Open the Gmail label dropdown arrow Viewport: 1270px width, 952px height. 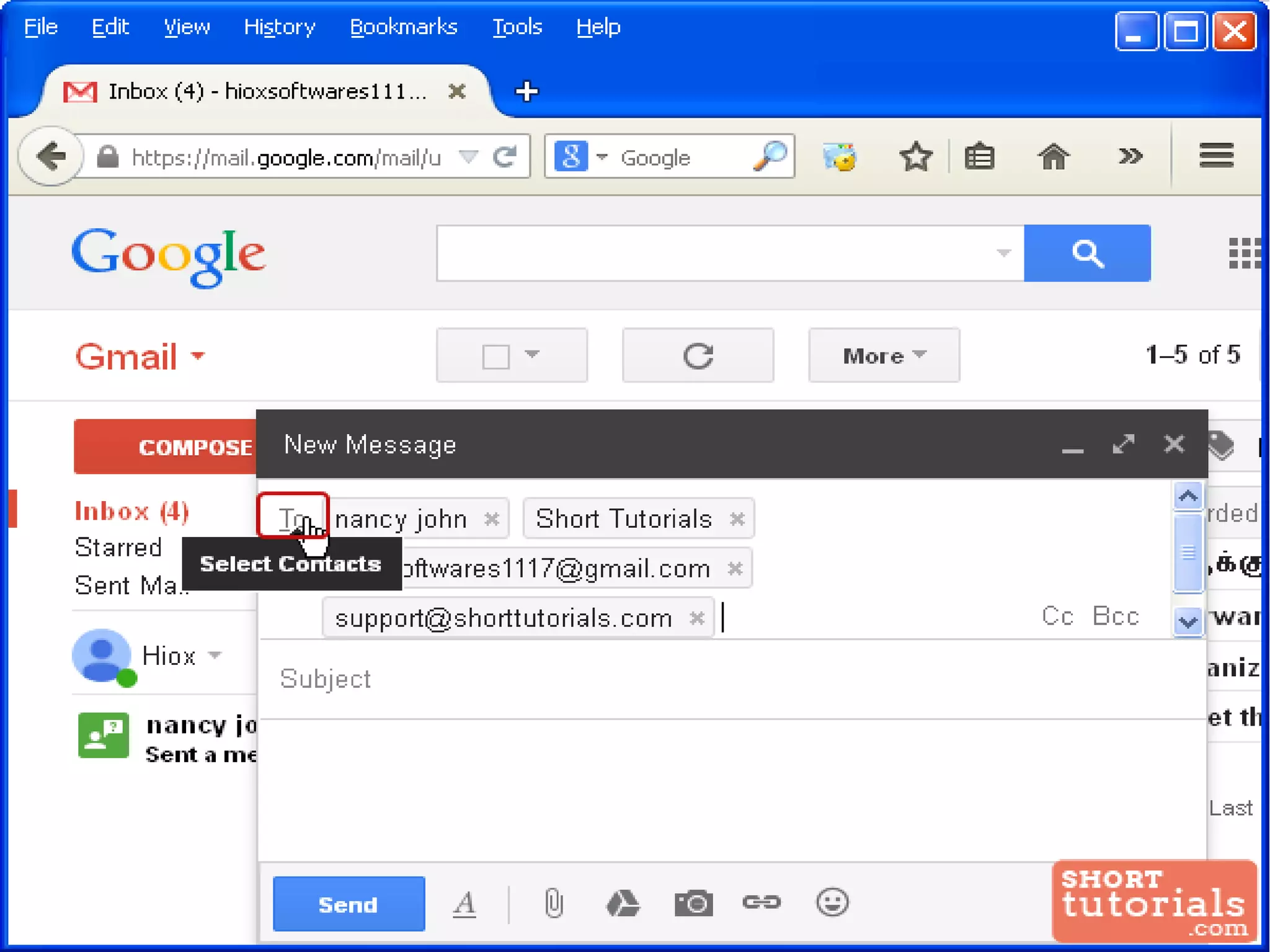tap(198, 356)
